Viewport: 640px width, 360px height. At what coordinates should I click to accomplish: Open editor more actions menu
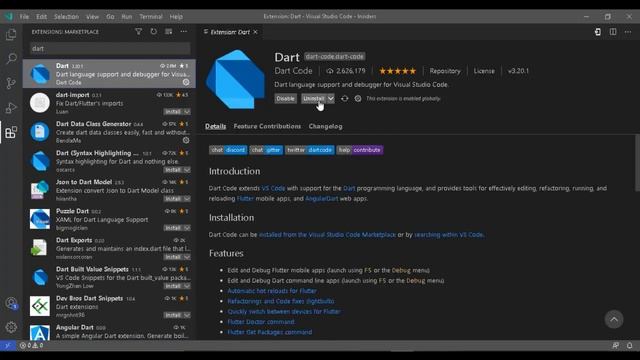point(628,32)
